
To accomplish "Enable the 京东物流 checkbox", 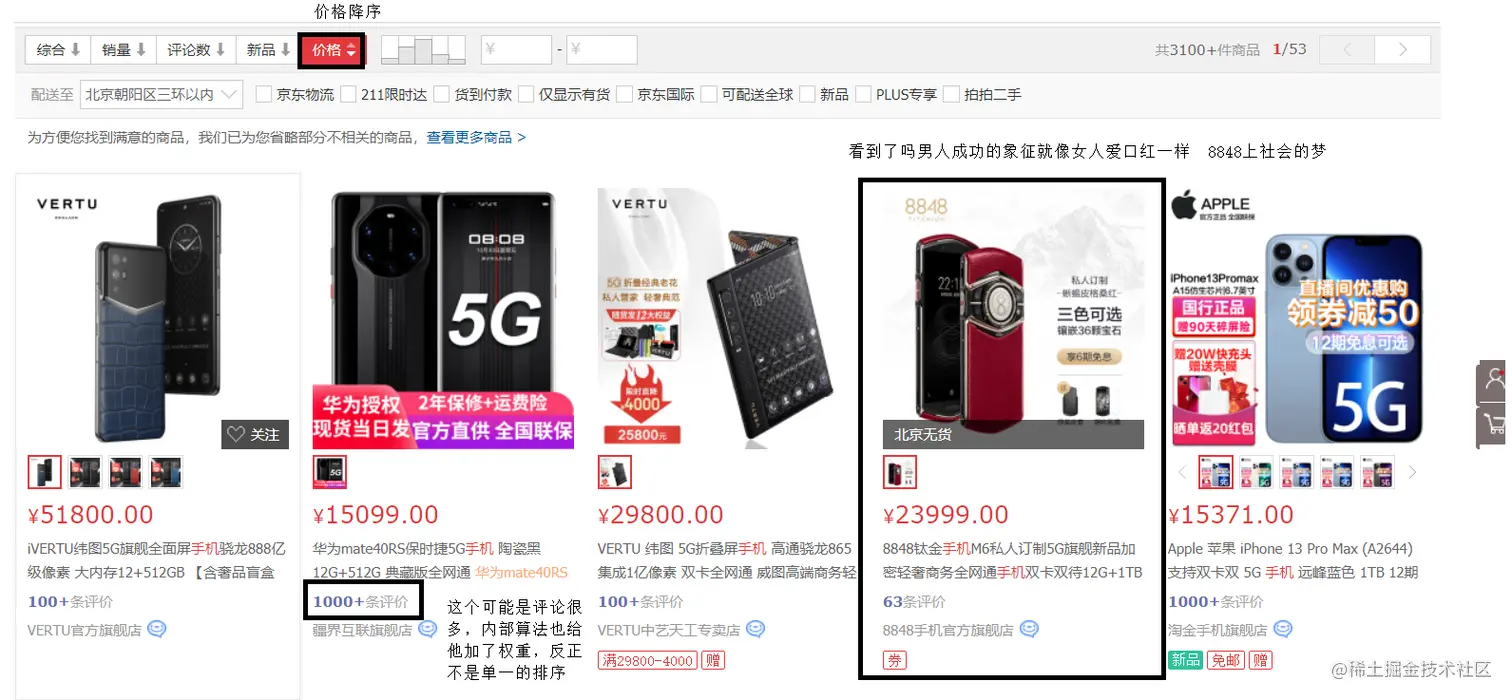I will coord(264,95).
